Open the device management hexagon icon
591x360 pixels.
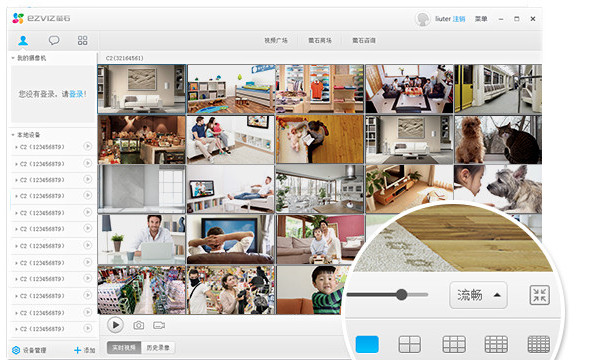[x=16, y=350]
